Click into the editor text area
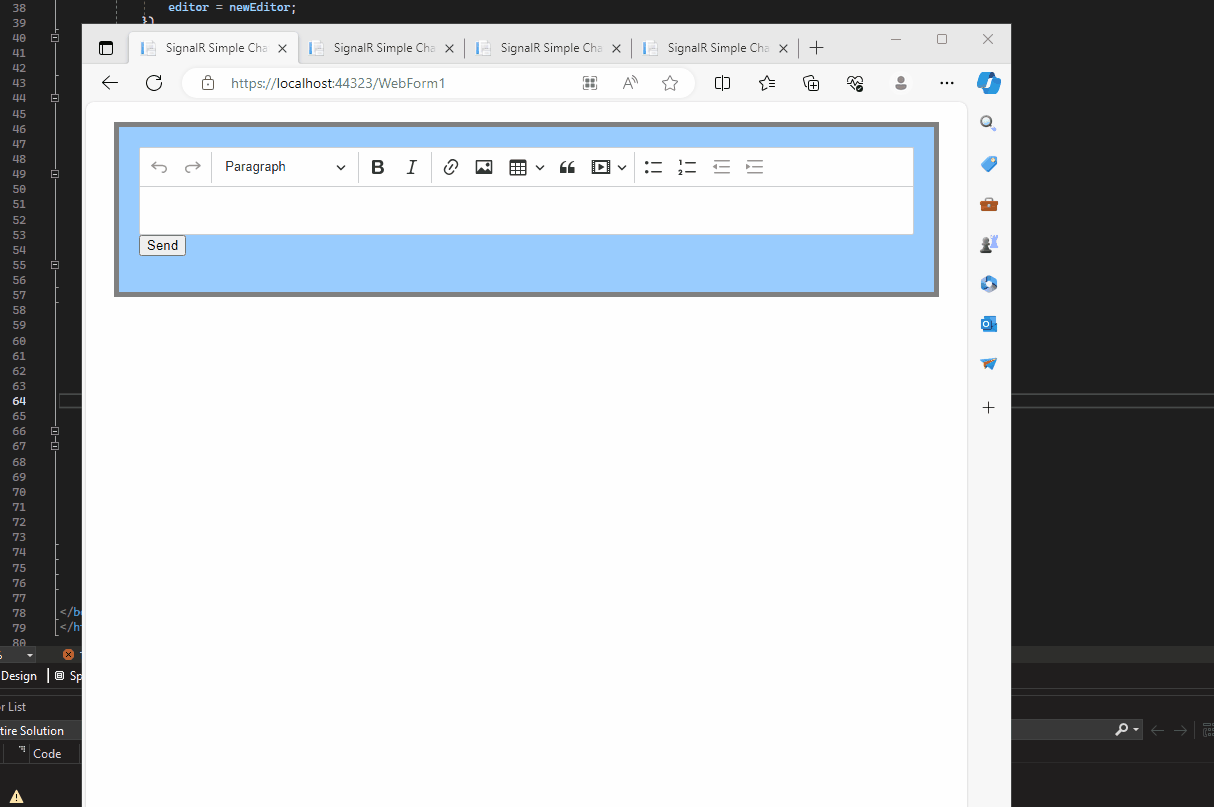 coord(526,210)
